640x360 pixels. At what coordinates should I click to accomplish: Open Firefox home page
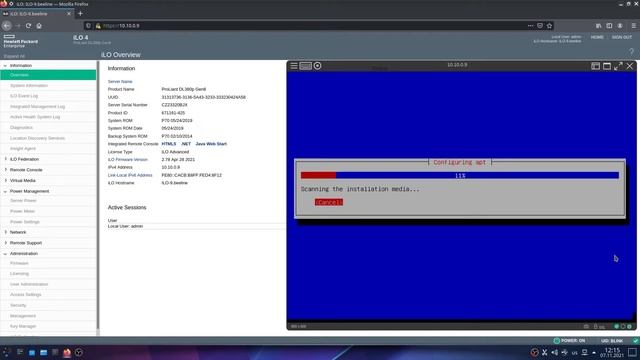(39, 25)
